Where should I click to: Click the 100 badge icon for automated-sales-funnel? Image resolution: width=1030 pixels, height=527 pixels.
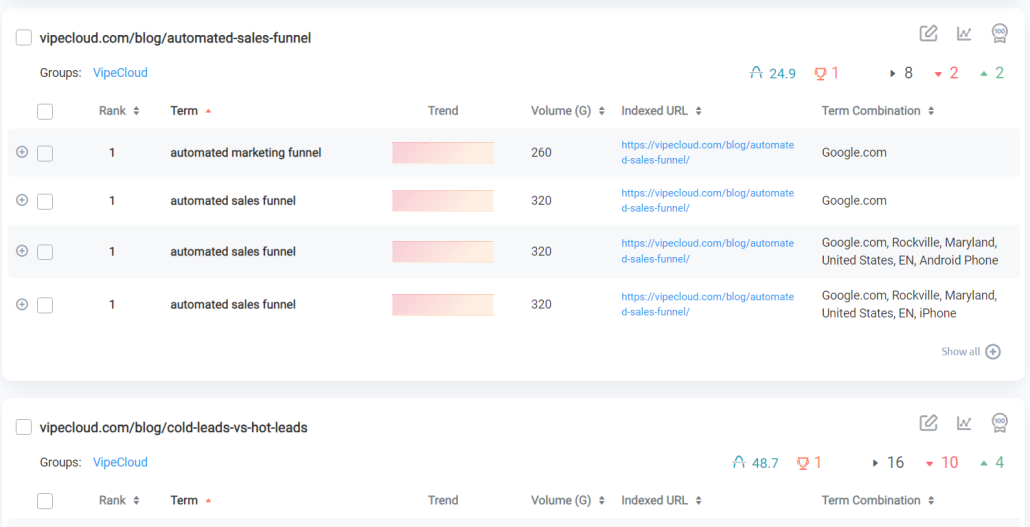point(1000,34)
